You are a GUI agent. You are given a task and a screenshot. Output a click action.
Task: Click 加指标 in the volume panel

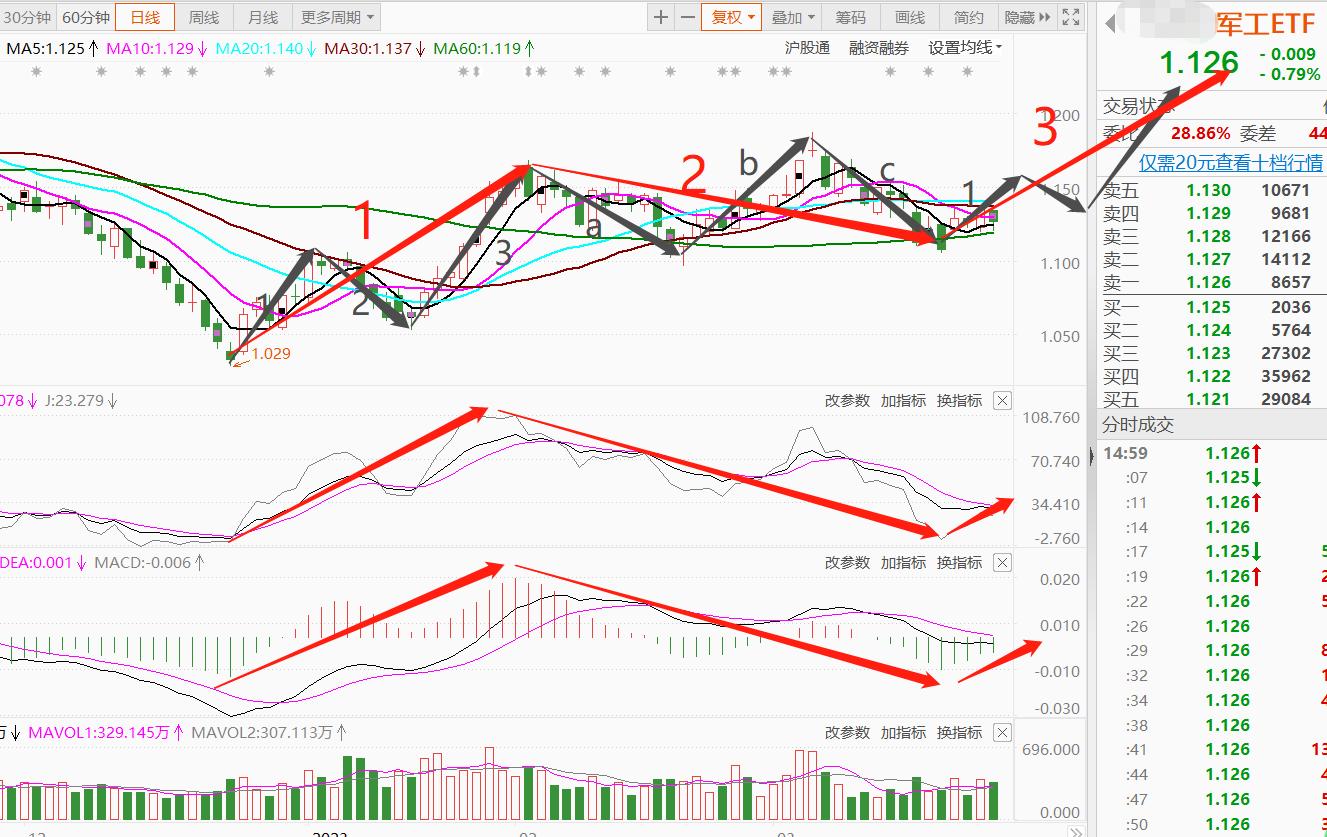(903, 733)
